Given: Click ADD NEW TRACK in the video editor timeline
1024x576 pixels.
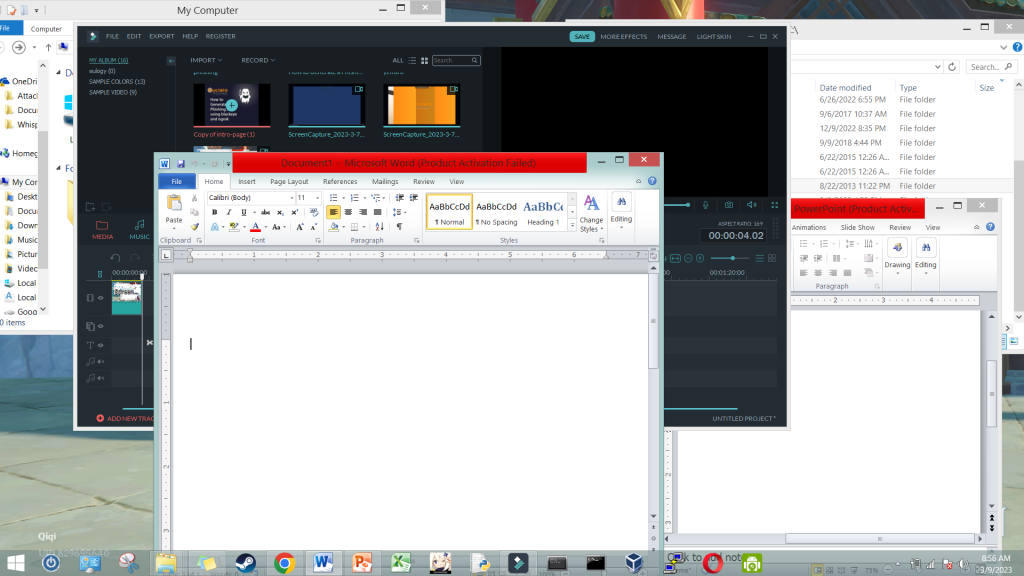Looking at the screenshot, I should 125,418.
